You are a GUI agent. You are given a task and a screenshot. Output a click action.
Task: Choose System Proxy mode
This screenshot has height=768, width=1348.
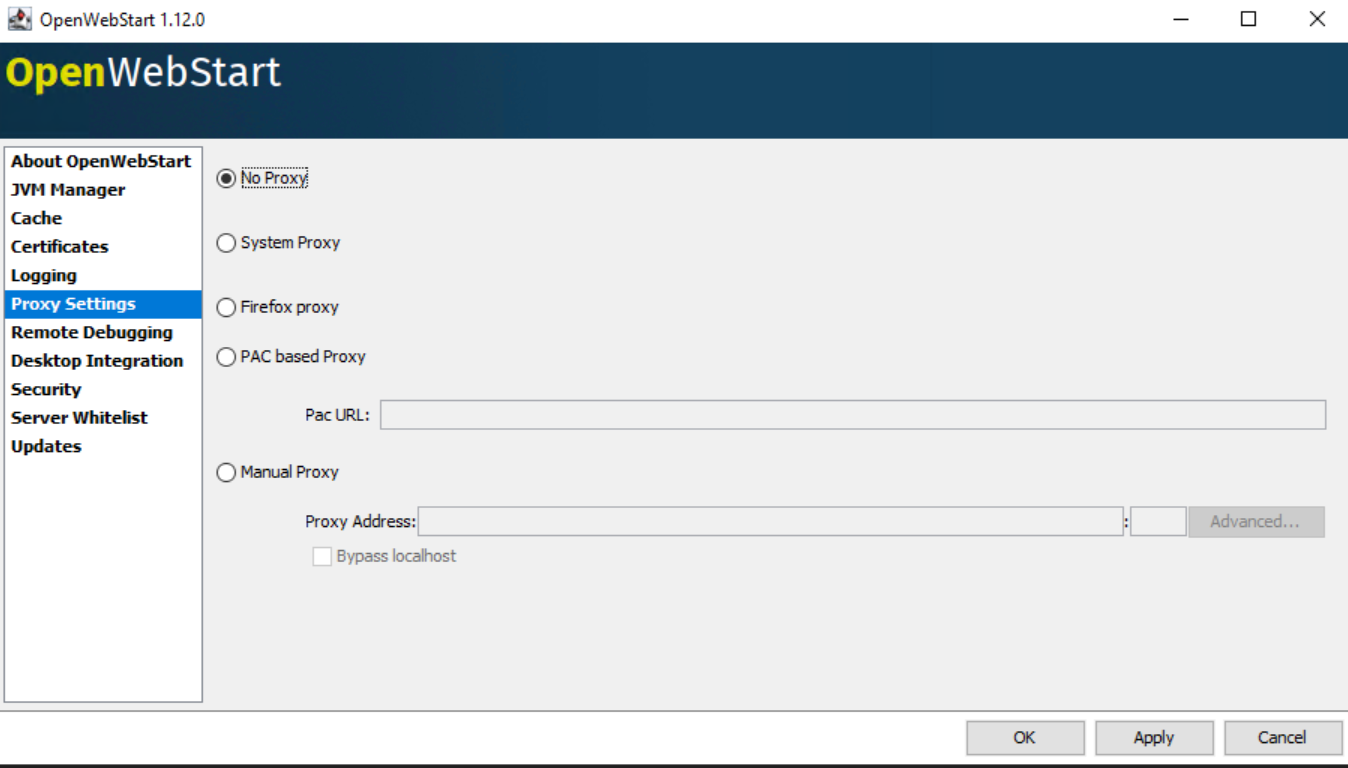226,242
